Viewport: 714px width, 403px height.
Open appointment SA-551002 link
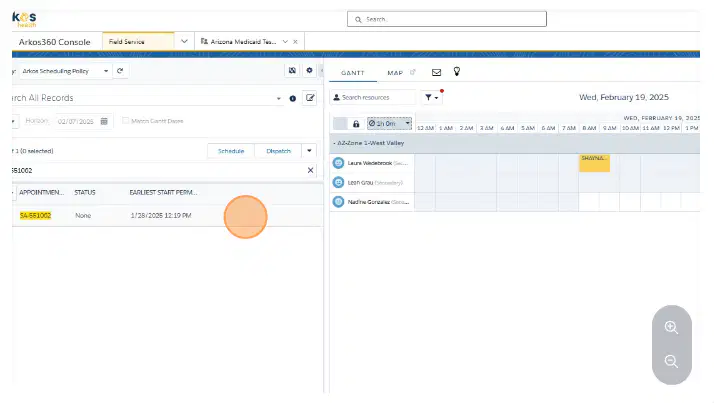tap(36, 215)
